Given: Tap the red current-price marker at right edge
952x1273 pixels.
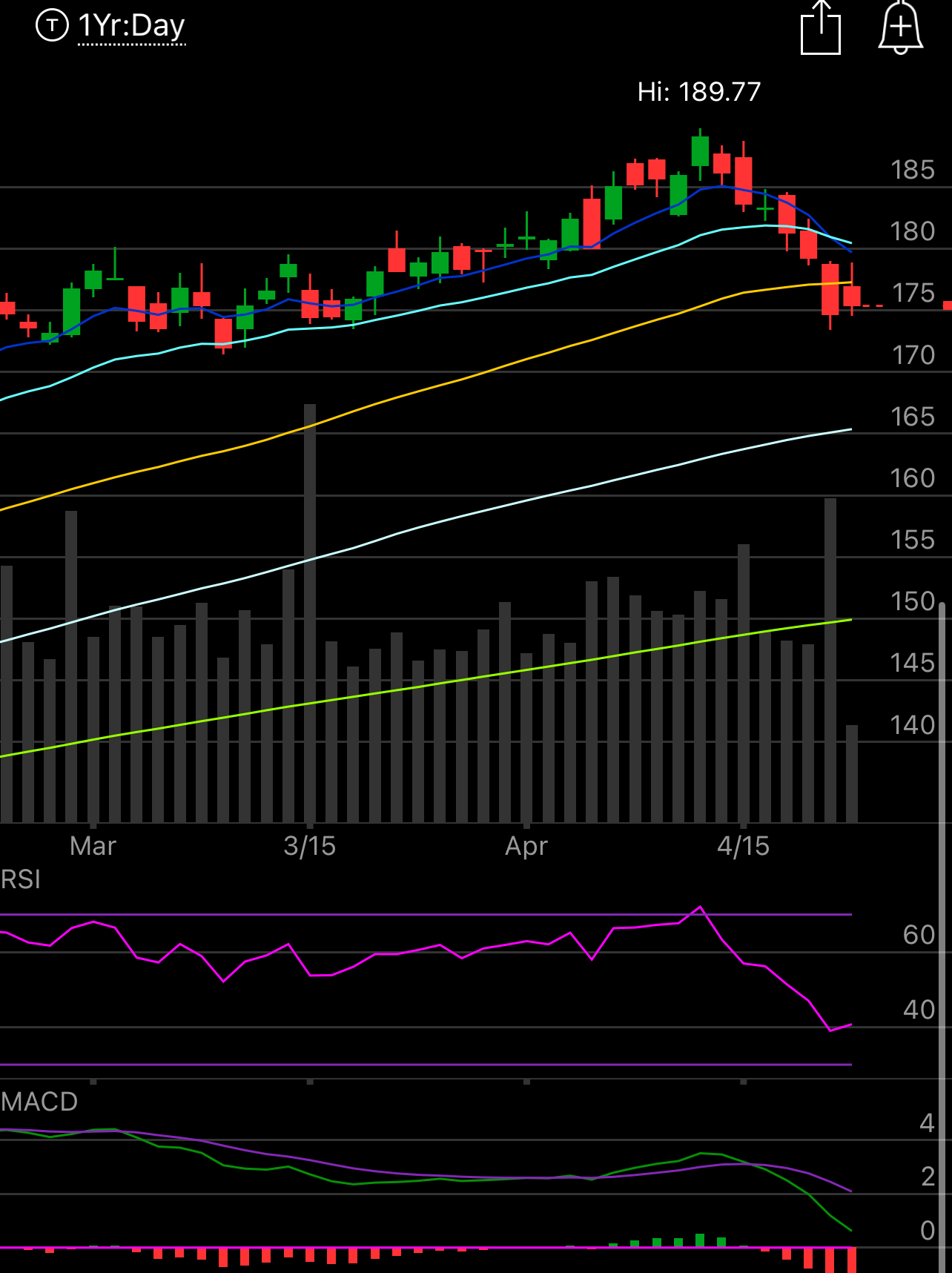Looking at the screenshot, I should pyautogui.click(x=947, y=305).
